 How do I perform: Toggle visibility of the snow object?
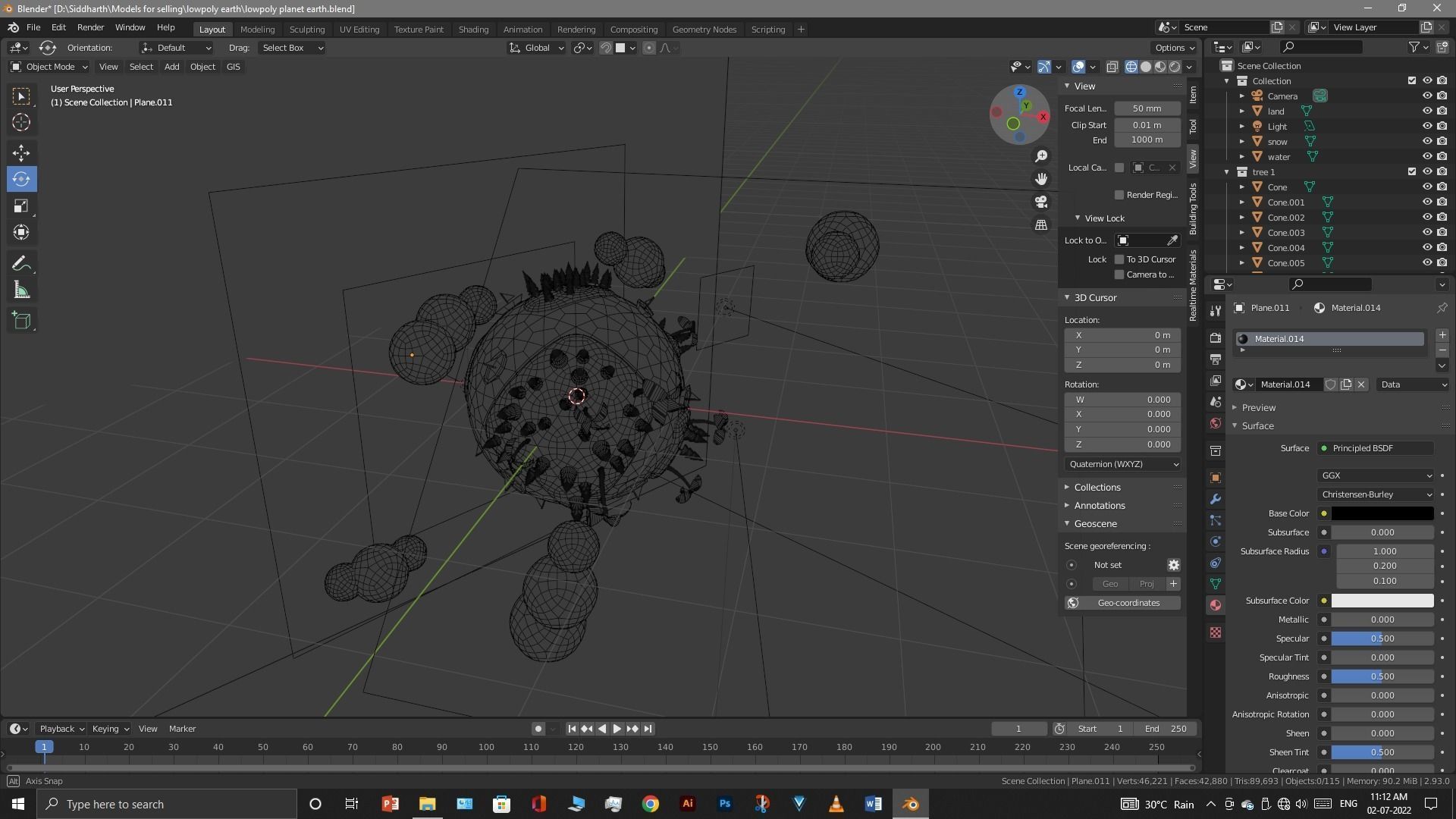[x=1426, y=142]
